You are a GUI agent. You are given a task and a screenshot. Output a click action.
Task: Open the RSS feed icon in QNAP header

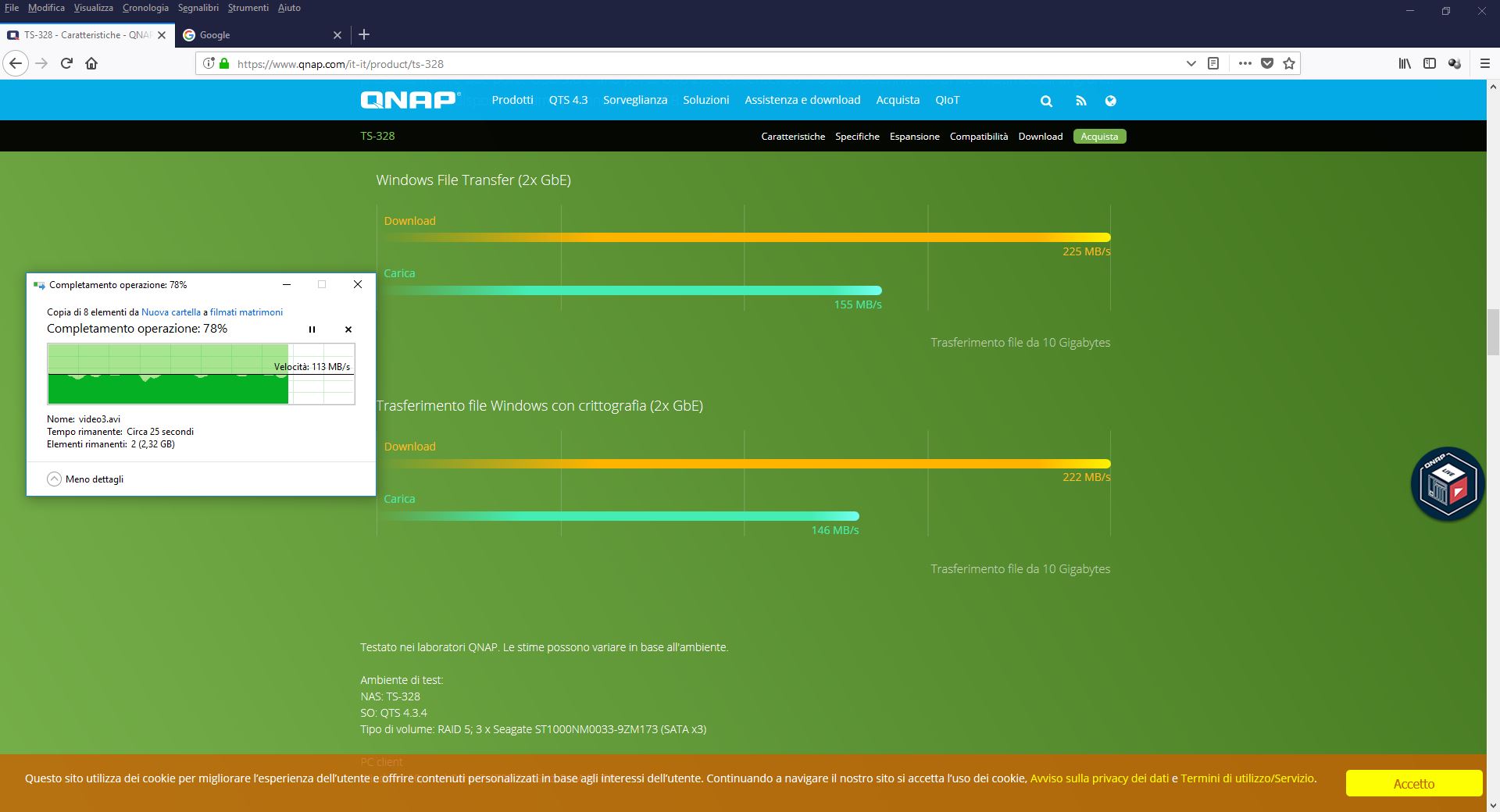tap(1080, 101)
